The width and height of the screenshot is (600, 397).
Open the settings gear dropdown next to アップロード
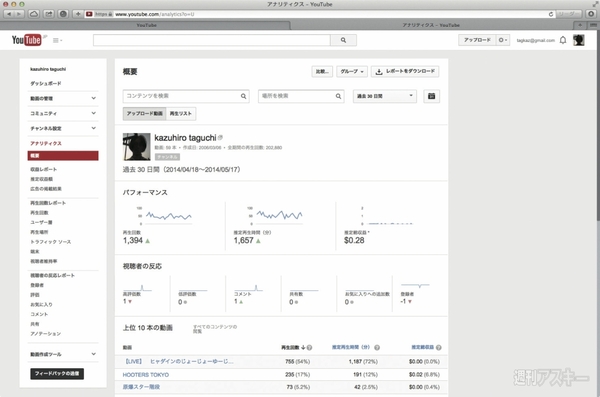(503, 40)
